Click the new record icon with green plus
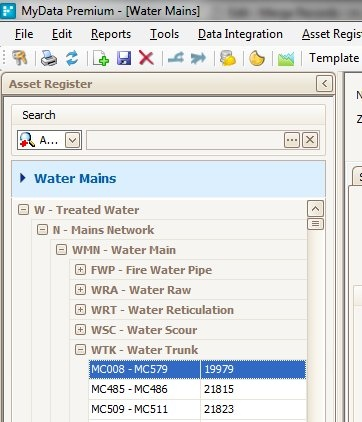Screen dimensions: 362x422 coord(101,58)
